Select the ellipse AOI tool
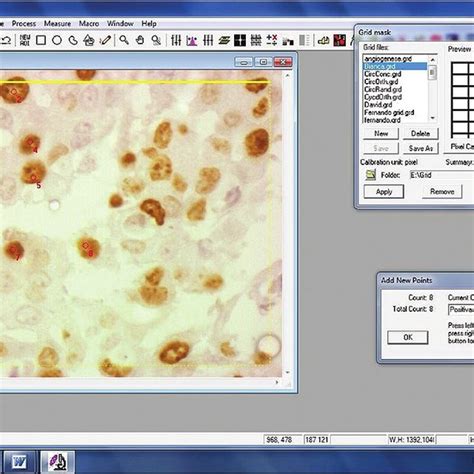The width and height of the screenshot is (474, 474). point(57,40)
